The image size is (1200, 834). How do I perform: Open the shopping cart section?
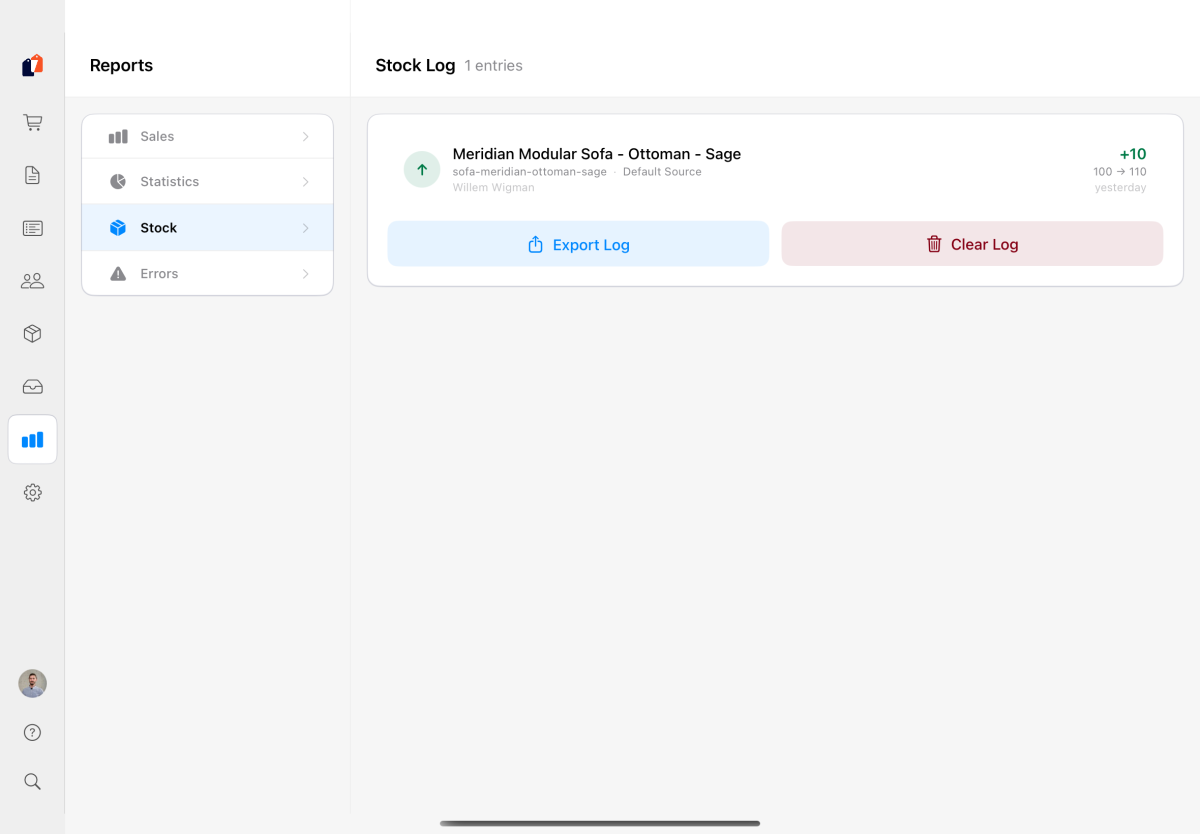point(32,123)
